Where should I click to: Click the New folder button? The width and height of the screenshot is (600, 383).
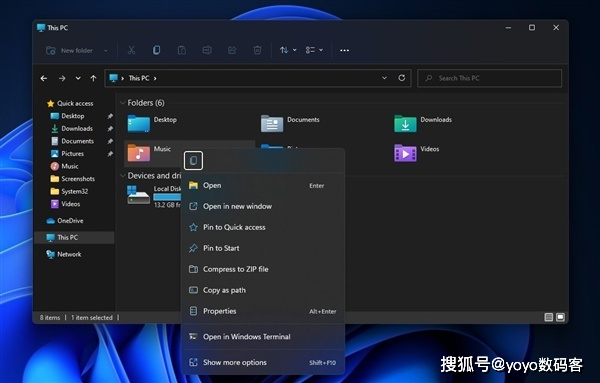click(x=69, y=50)
